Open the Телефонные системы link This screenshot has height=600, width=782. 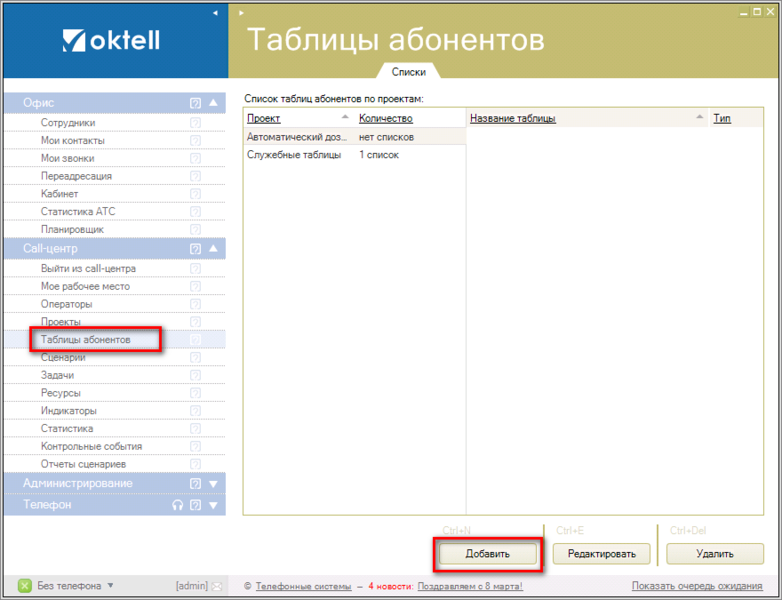(303, 587)
